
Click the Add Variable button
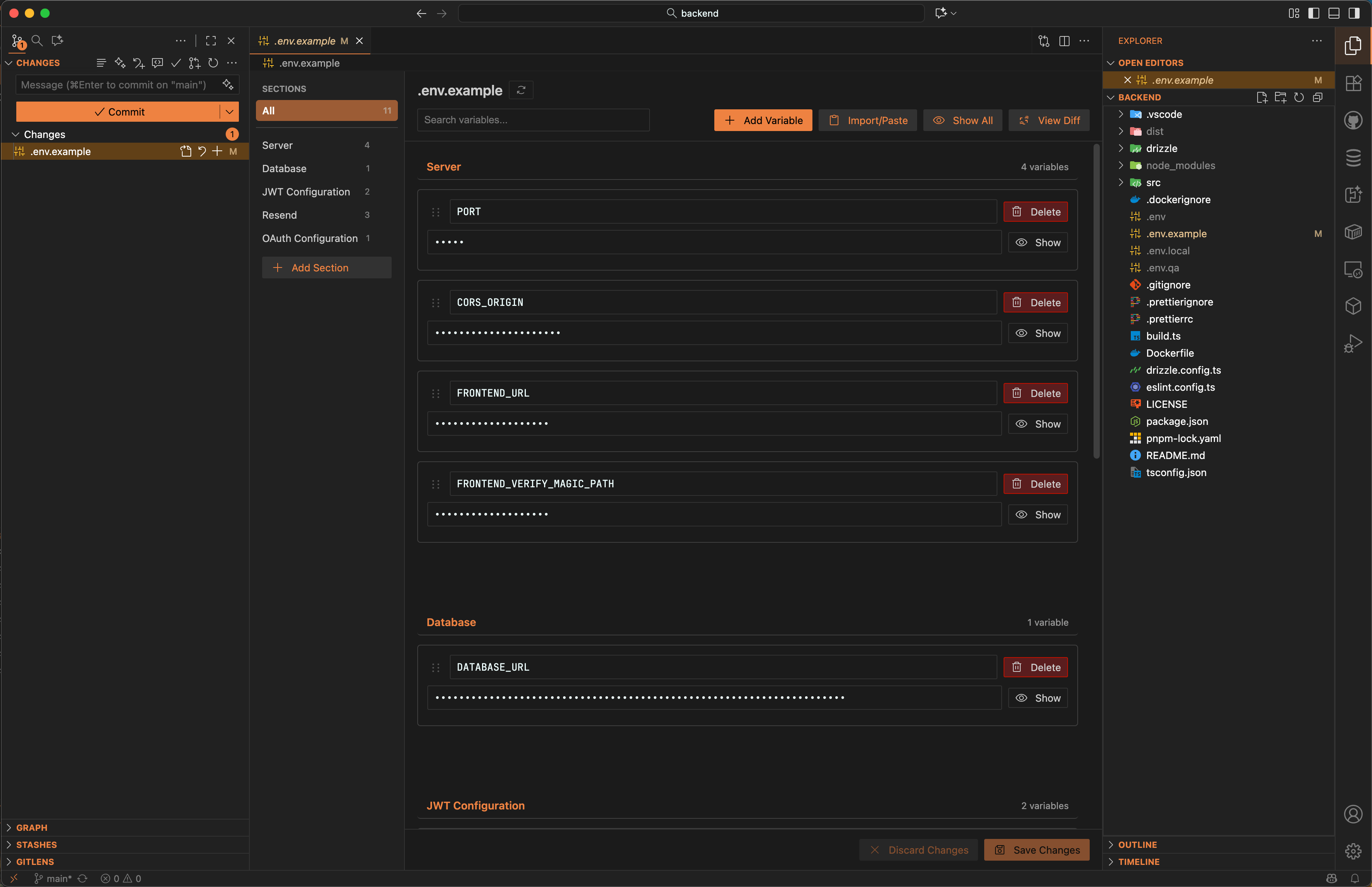[x=762, y=120]
